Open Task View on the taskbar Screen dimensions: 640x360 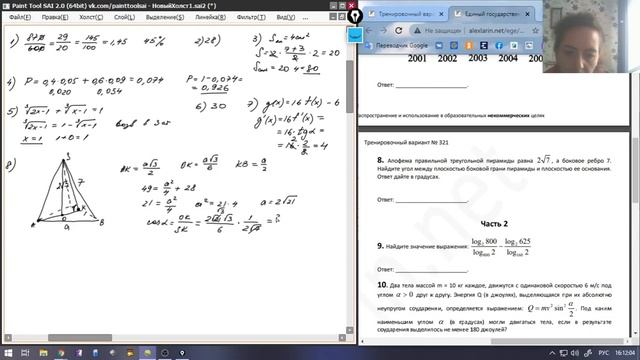(25, 353)
